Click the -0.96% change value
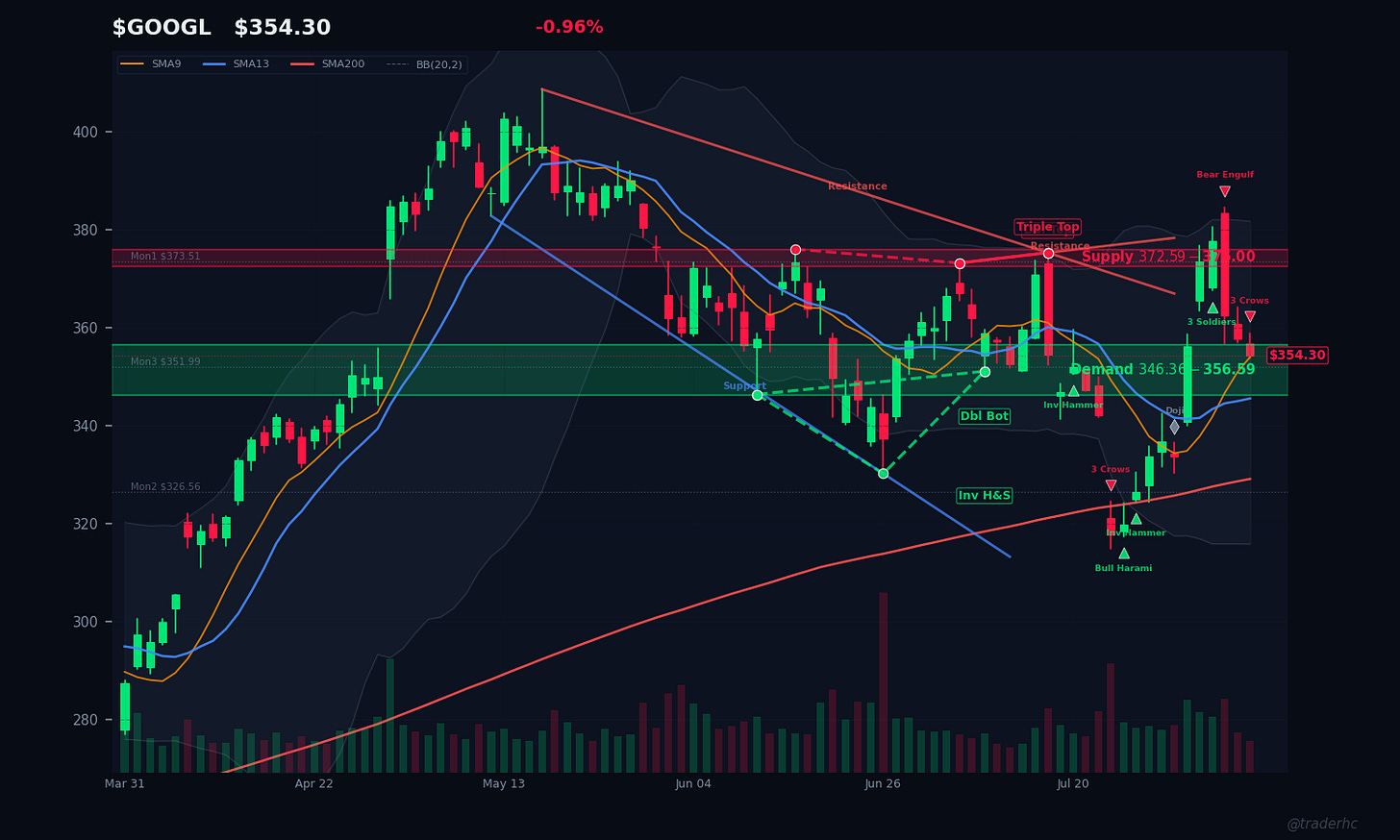 [x=569, y=27]
